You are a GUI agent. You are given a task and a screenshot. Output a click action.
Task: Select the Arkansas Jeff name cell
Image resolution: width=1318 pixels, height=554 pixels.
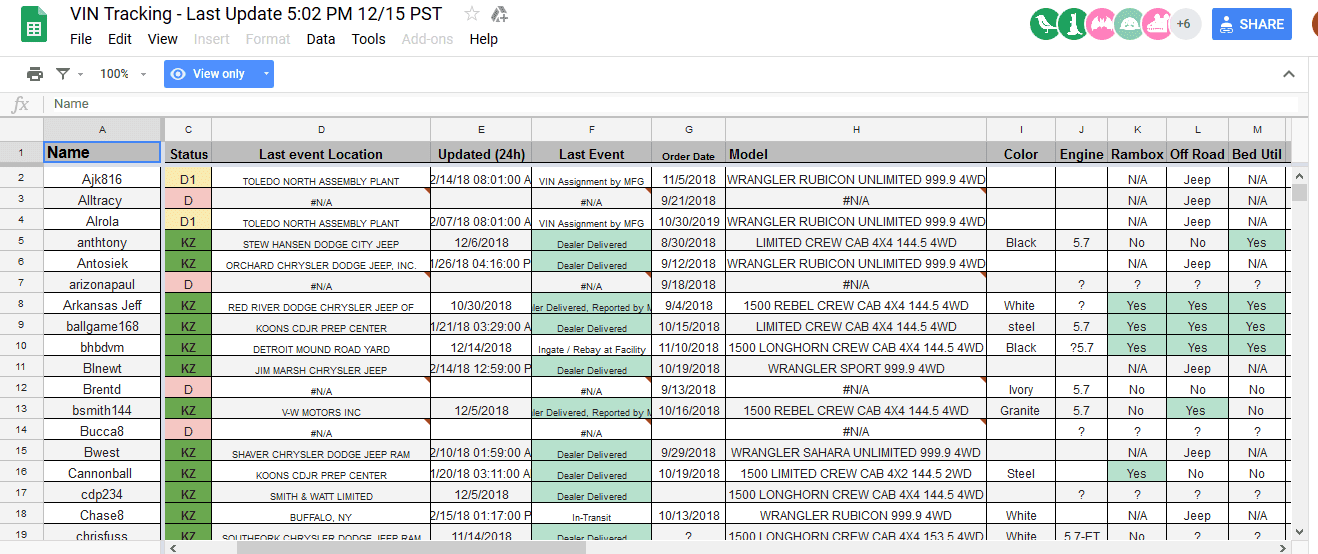coord(102,305)
